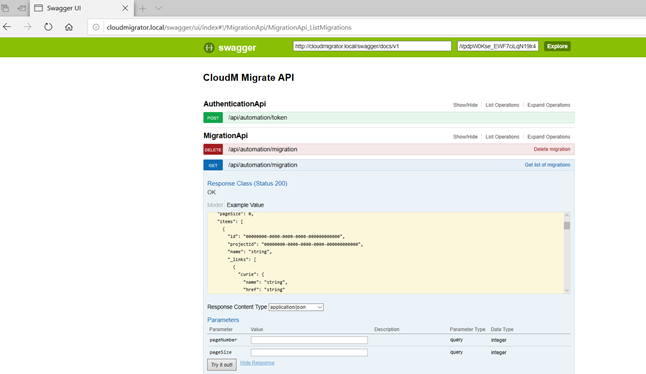Switch to the Example Value tab
This screenshot has height=374, width=646.
tap(245, 205)
